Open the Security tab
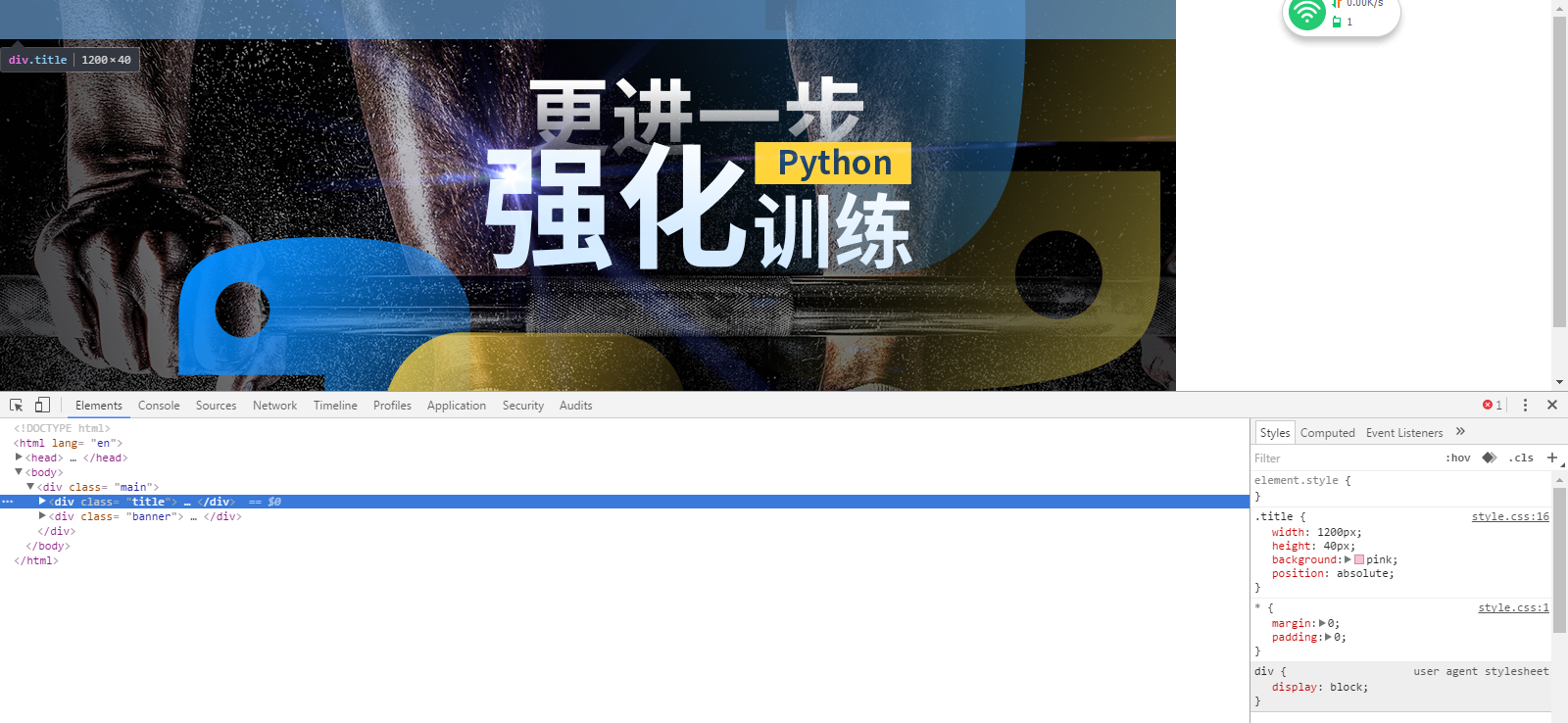This screenshot has height=723, width=1568. point(523,406)
